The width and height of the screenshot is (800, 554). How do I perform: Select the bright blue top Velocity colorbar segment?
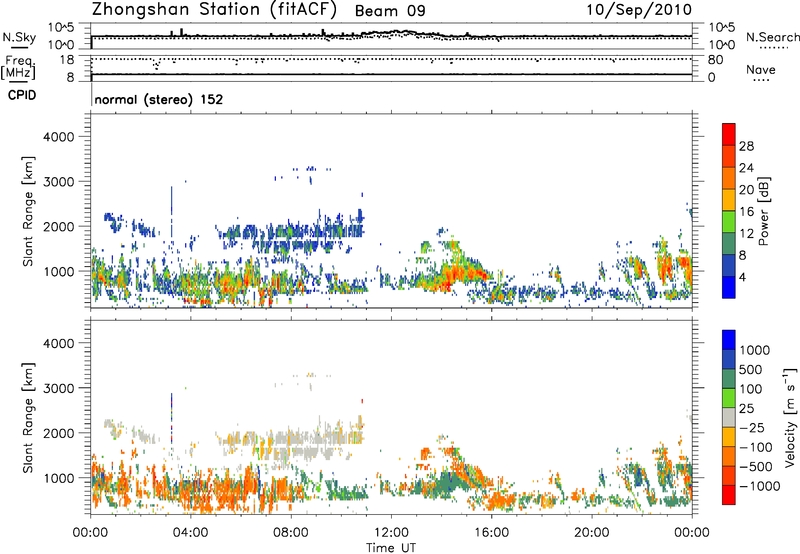[729, 340]
